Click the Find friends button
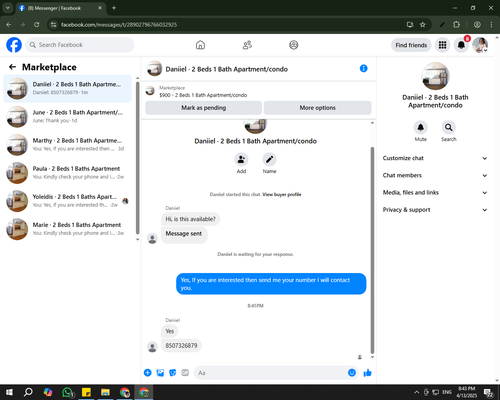Viewport: 500px width, 400px height. pyautogui.click(x=411, y=45)
